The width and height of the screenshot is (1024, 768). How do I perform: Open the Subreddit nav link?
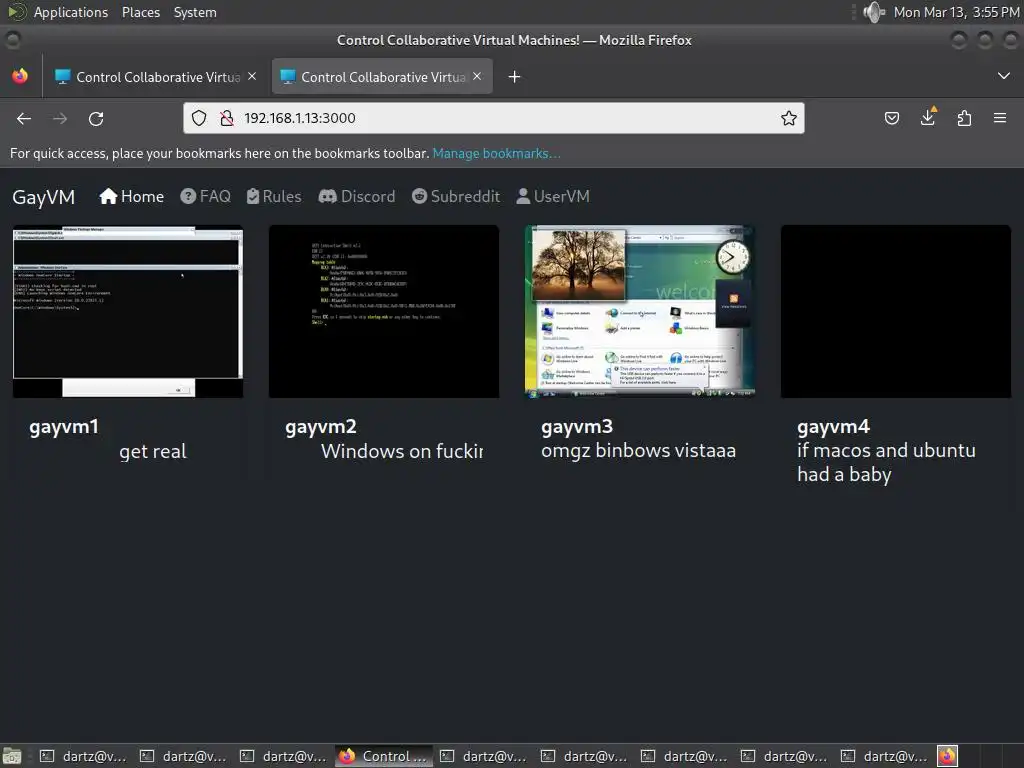[x=456, y=197]
